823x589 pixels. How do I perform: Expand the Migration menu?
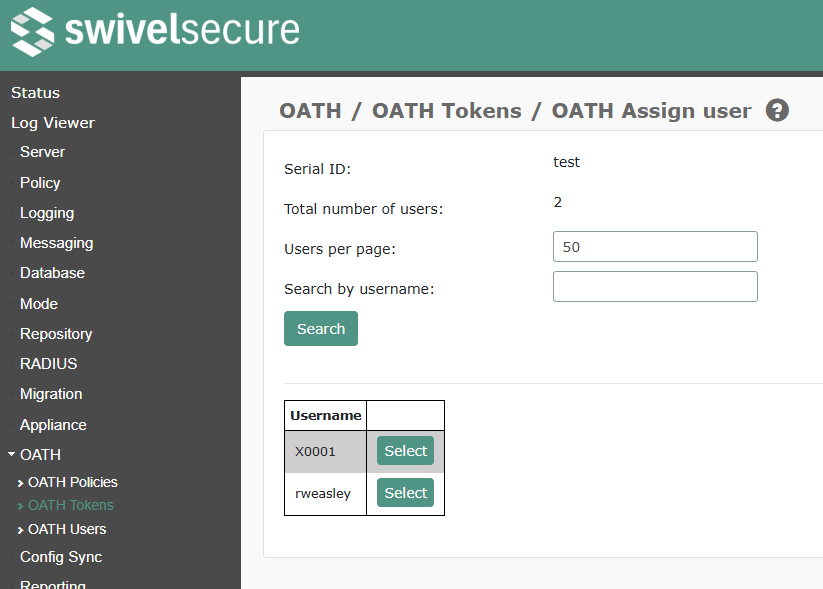(x=51, y=394)
